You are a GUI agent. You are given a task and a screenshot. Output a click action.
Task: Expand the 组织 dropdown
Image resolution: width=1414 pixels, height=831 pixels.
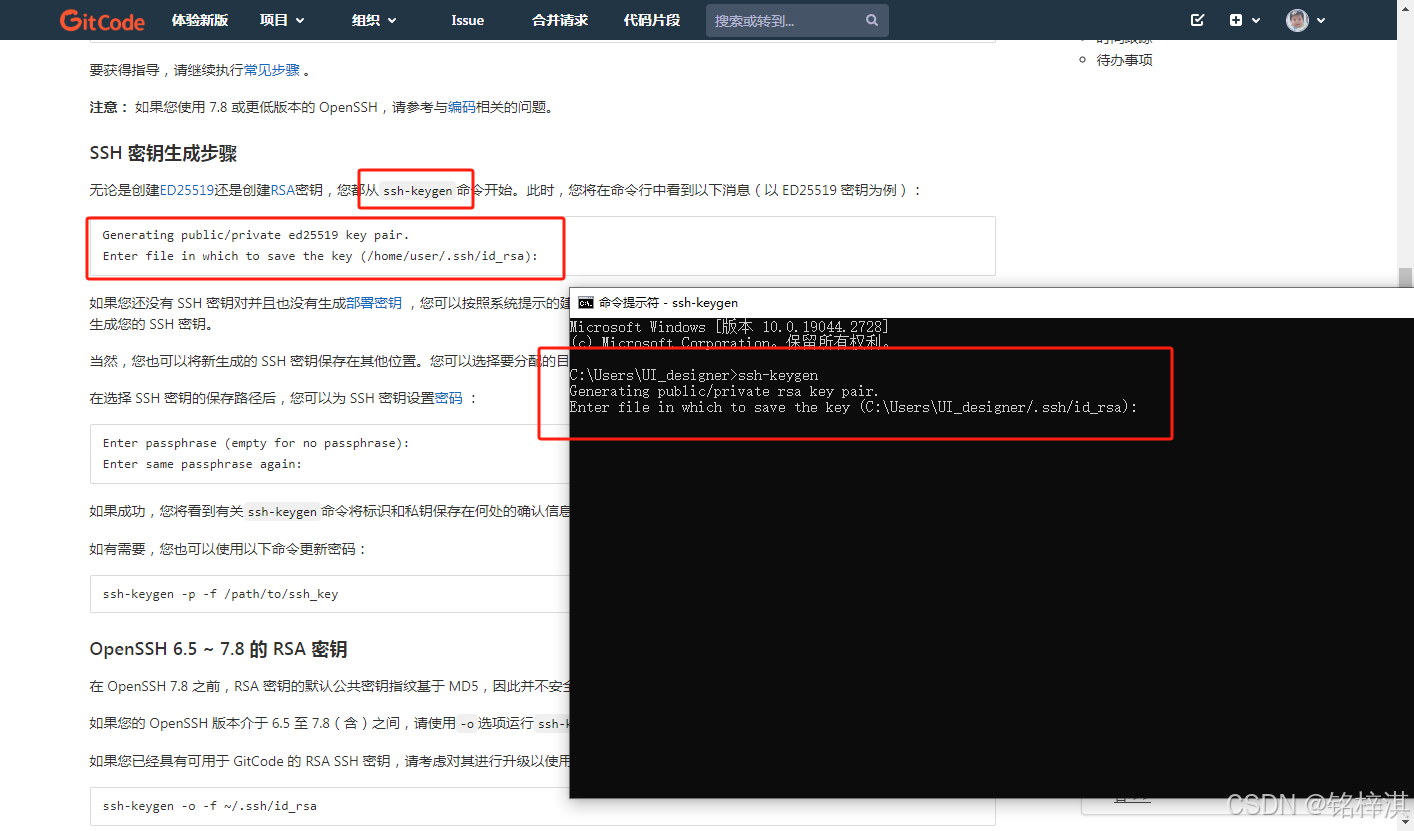374,20
